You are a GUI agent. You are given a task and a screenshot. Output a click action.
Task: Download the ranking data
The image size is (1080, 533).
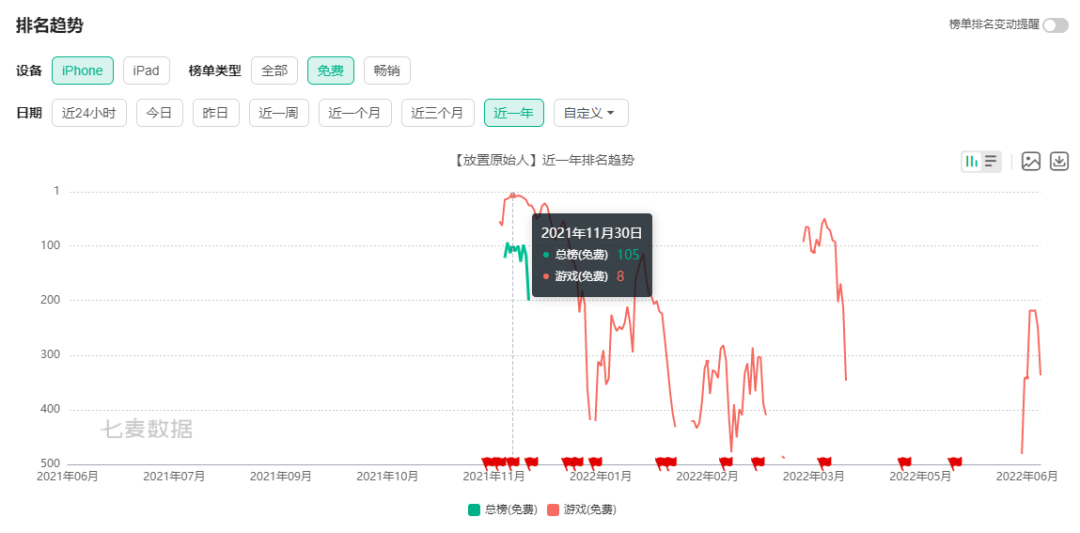1059,161
